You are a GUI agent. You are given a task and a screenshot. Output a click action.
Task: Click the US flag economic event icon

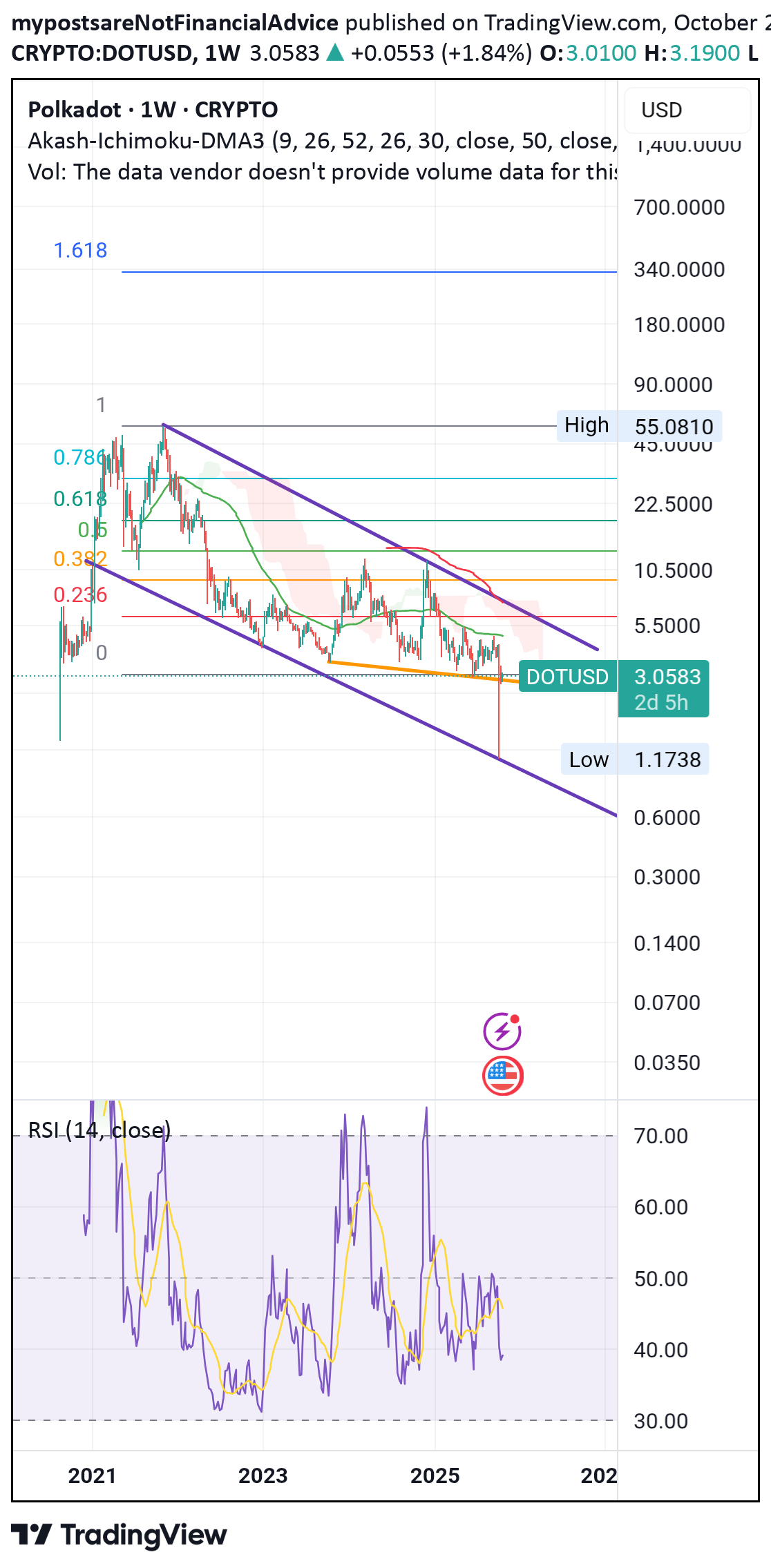[502, 1076]
